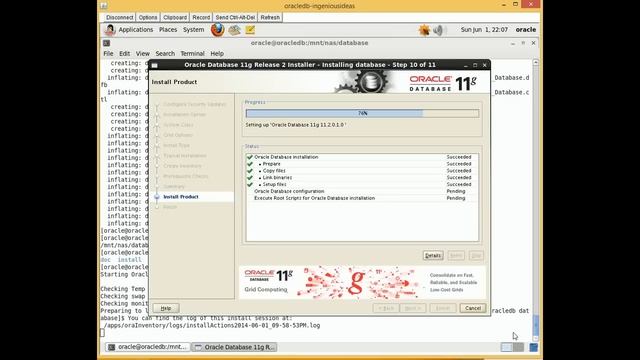The width and height of the screenshot is (640, 360).
Task: Switch to oracle@oracledb terminal taskbar item
Action: pyautogui.click(x=148, y=347)
